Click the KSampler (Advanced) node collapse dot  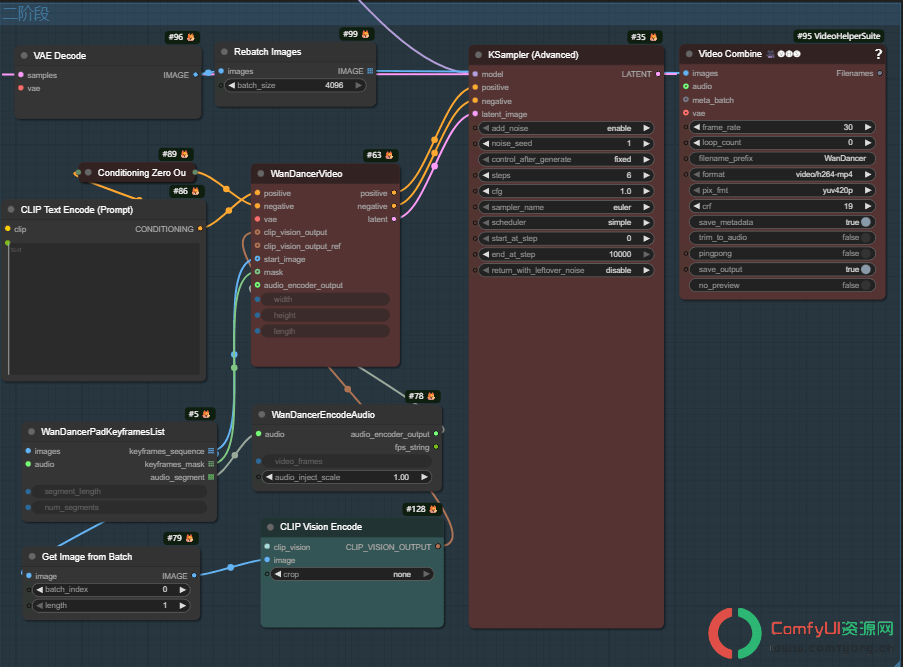tap(479, 55)
